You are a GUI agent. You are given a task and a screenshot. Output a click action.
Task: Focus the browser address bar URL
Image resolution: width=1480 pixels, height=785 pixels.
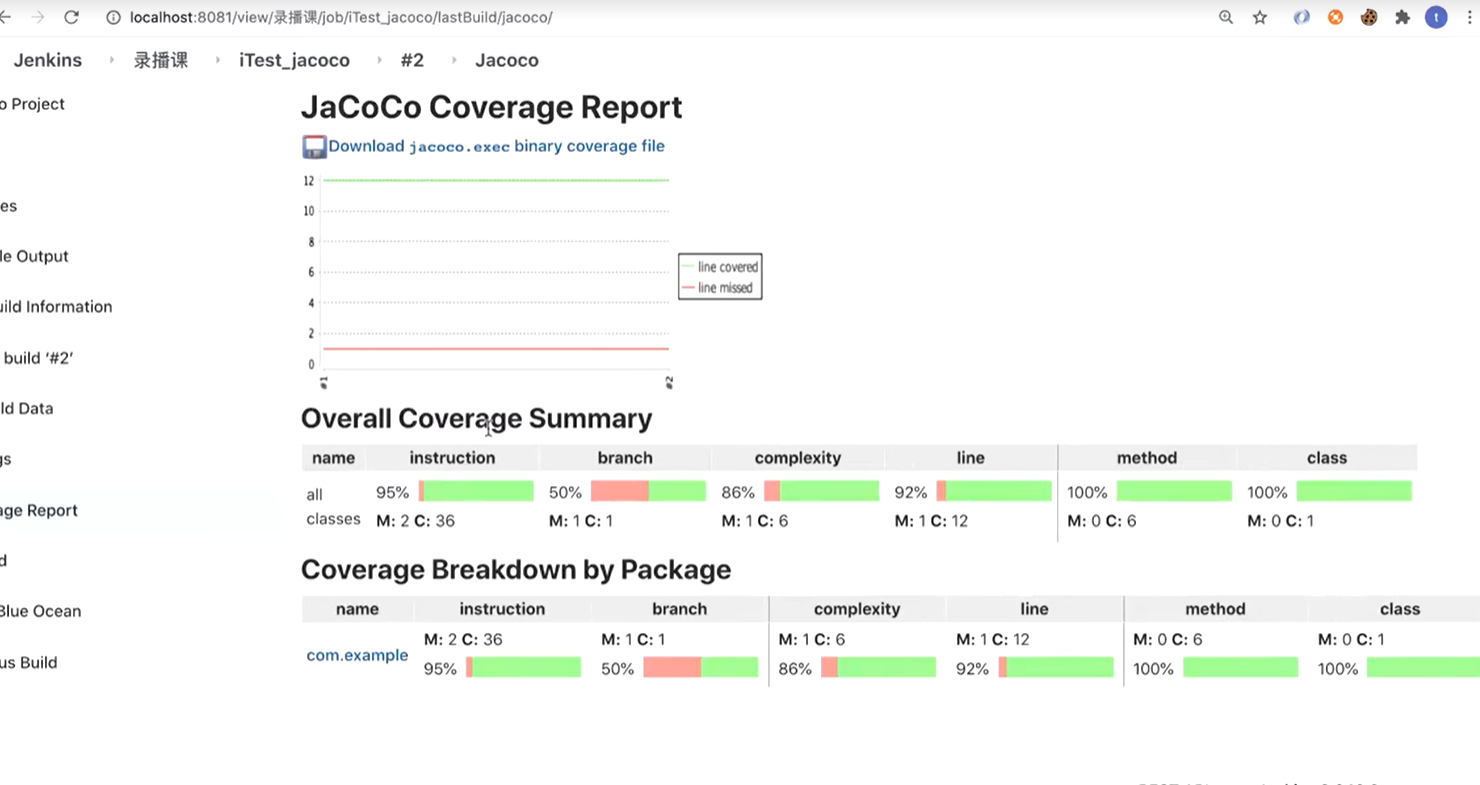341,17
